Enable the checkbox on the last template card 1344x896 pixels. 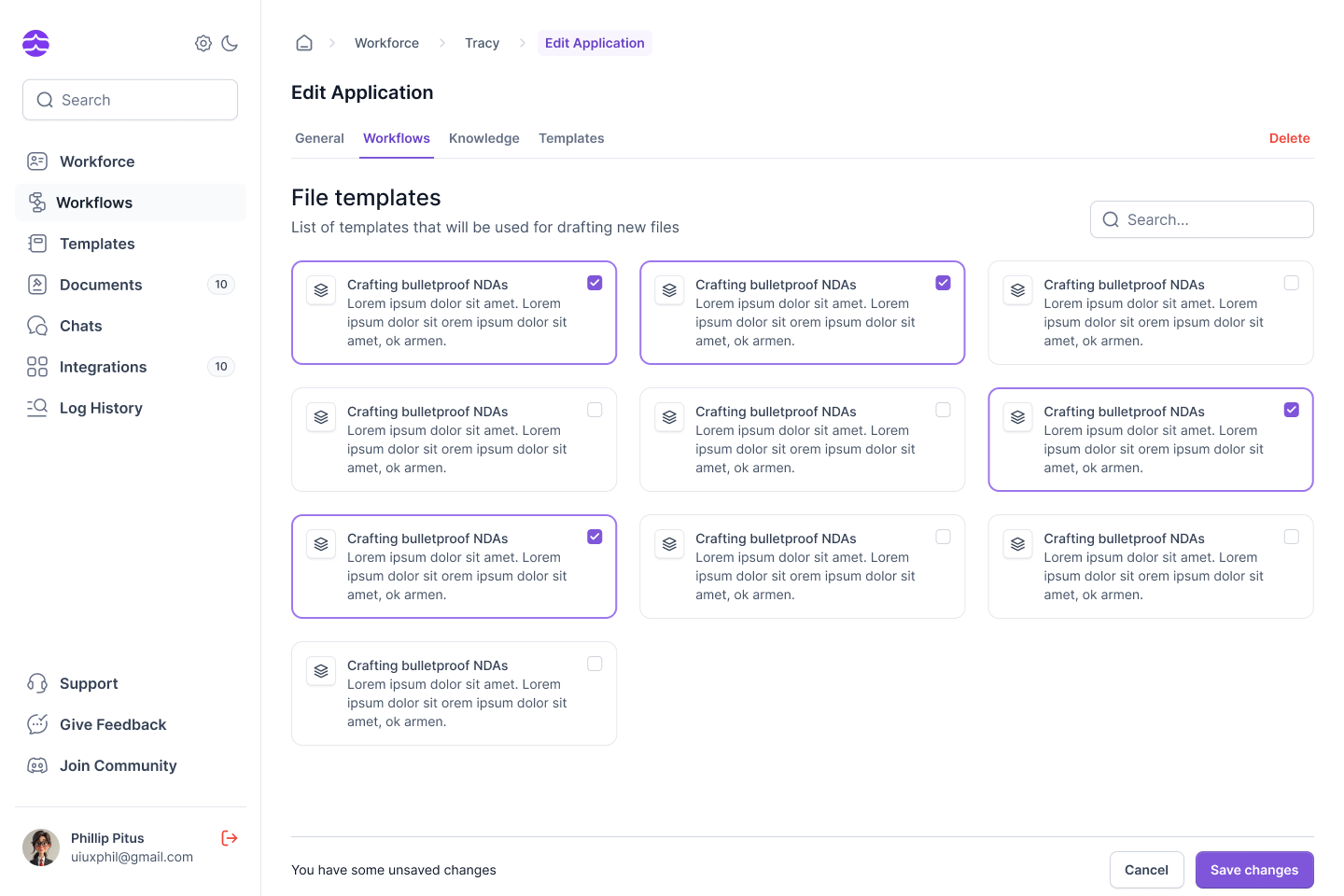(x=595, y=663)
